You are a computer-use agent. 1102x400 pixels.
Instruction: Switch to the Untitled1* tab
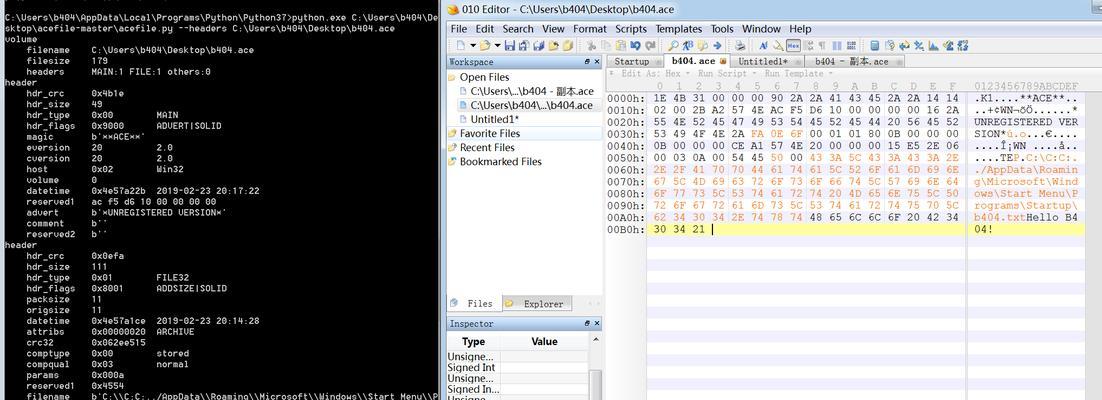tap(764, 61)
